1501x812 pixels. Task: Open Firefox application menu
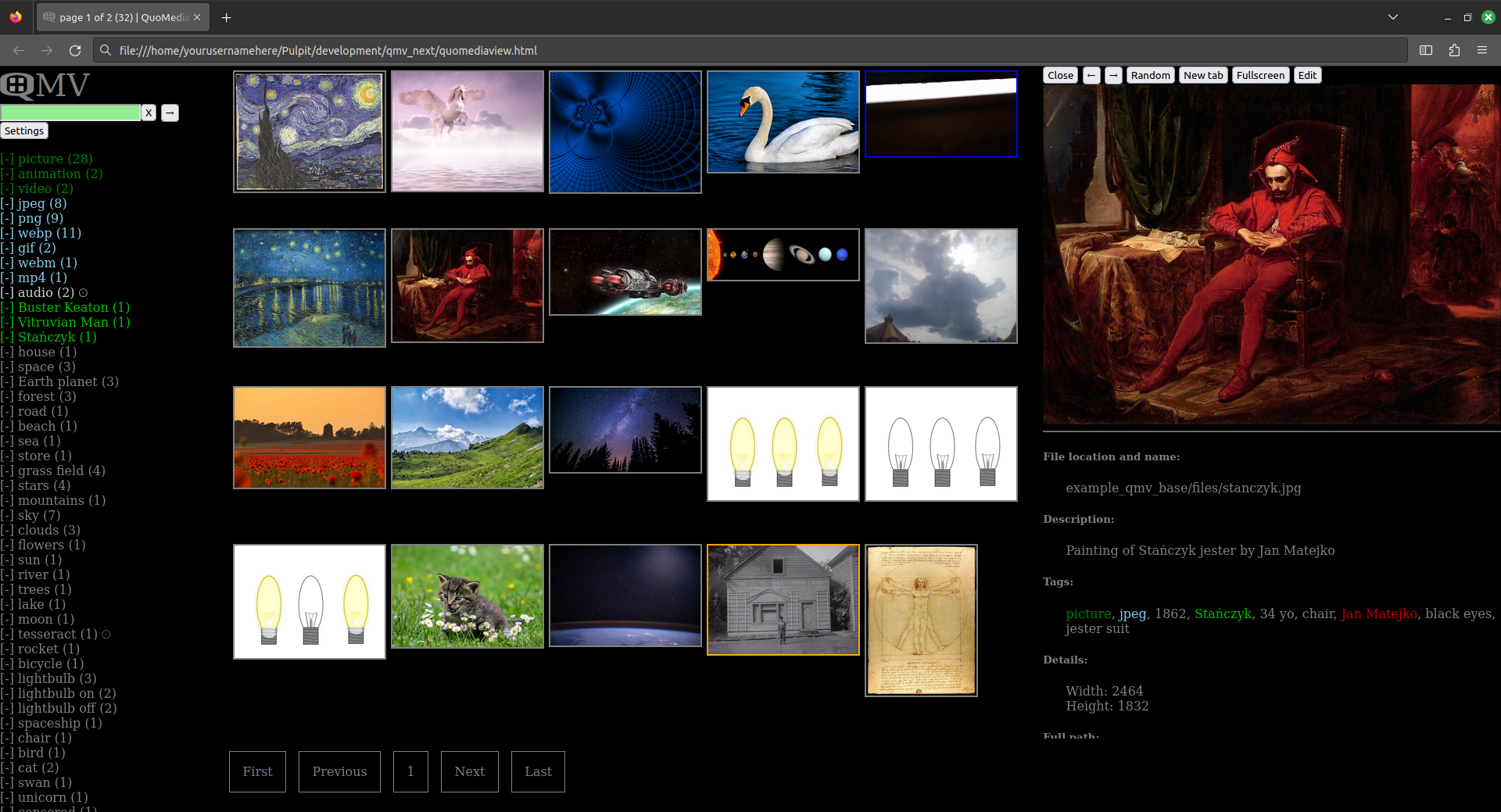pyautogui.click(x=1482, y=50)
